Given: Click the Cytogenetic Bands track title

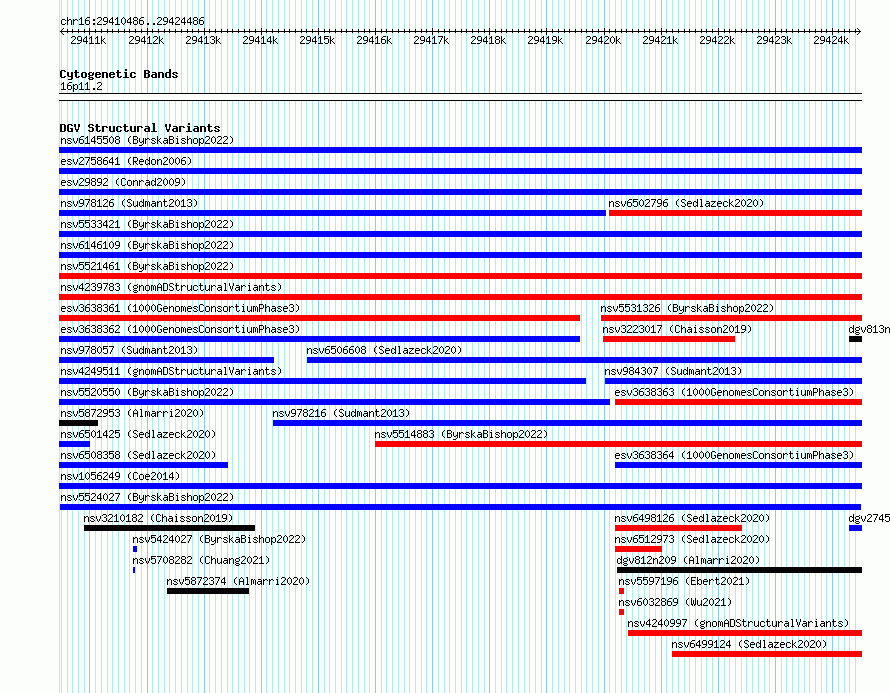Looking at the screenshot, I should [119, 74].
